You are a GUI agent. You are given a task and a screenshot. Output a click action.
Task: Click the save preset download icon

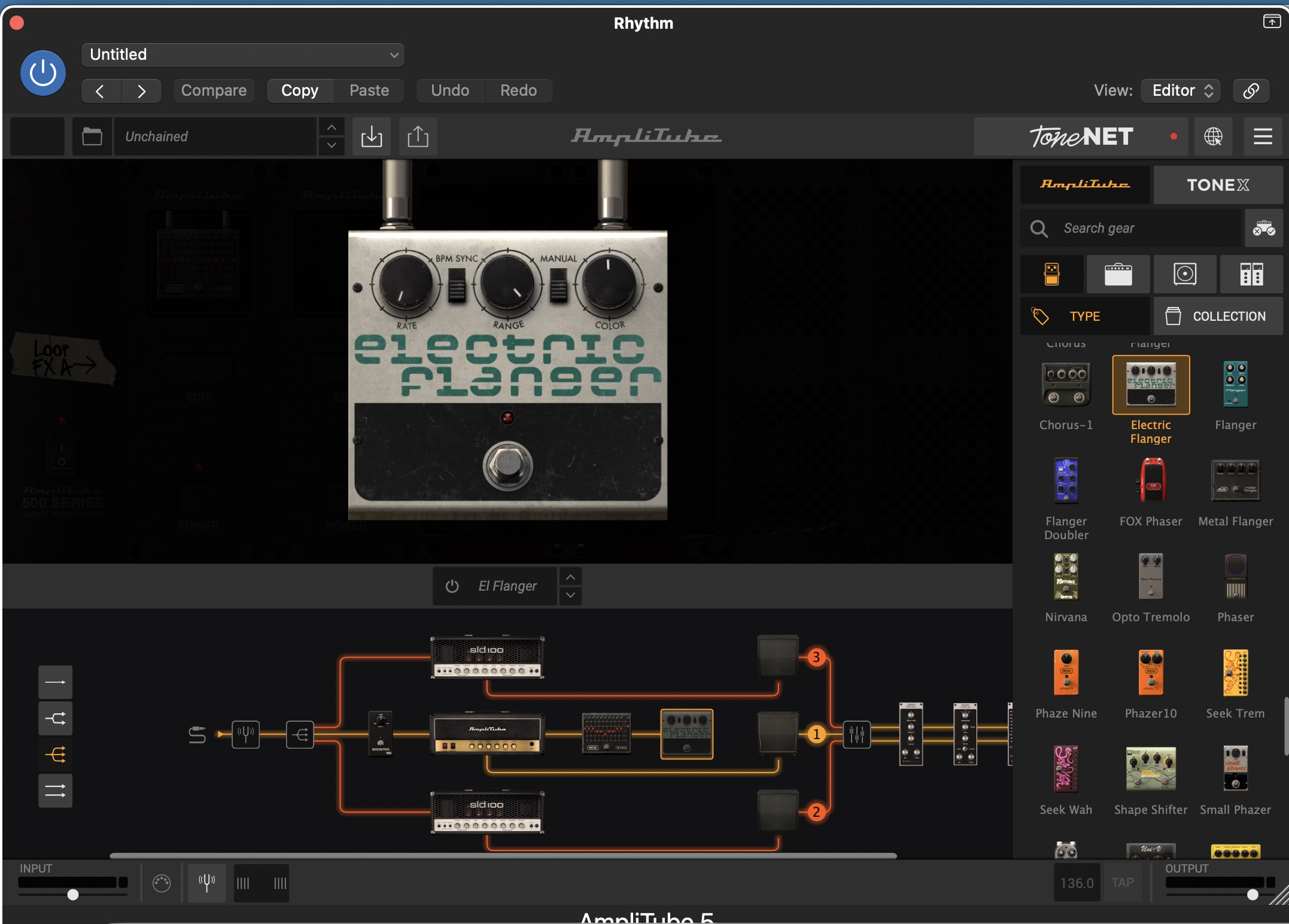click(x=371, y=136)
